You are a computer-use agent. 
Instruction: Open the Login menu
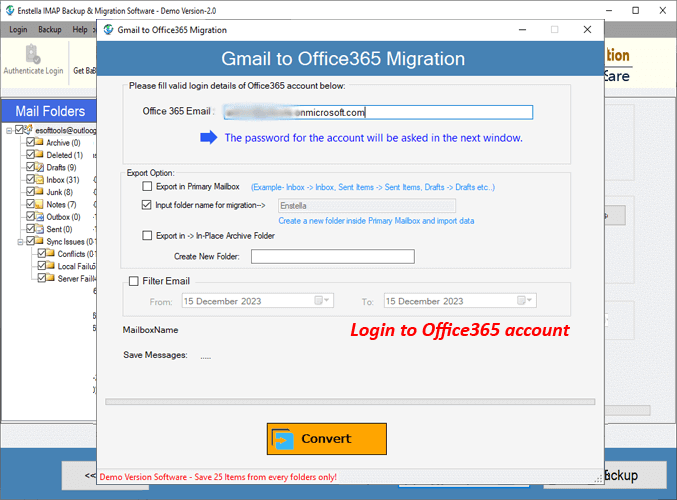pos(18,29)
